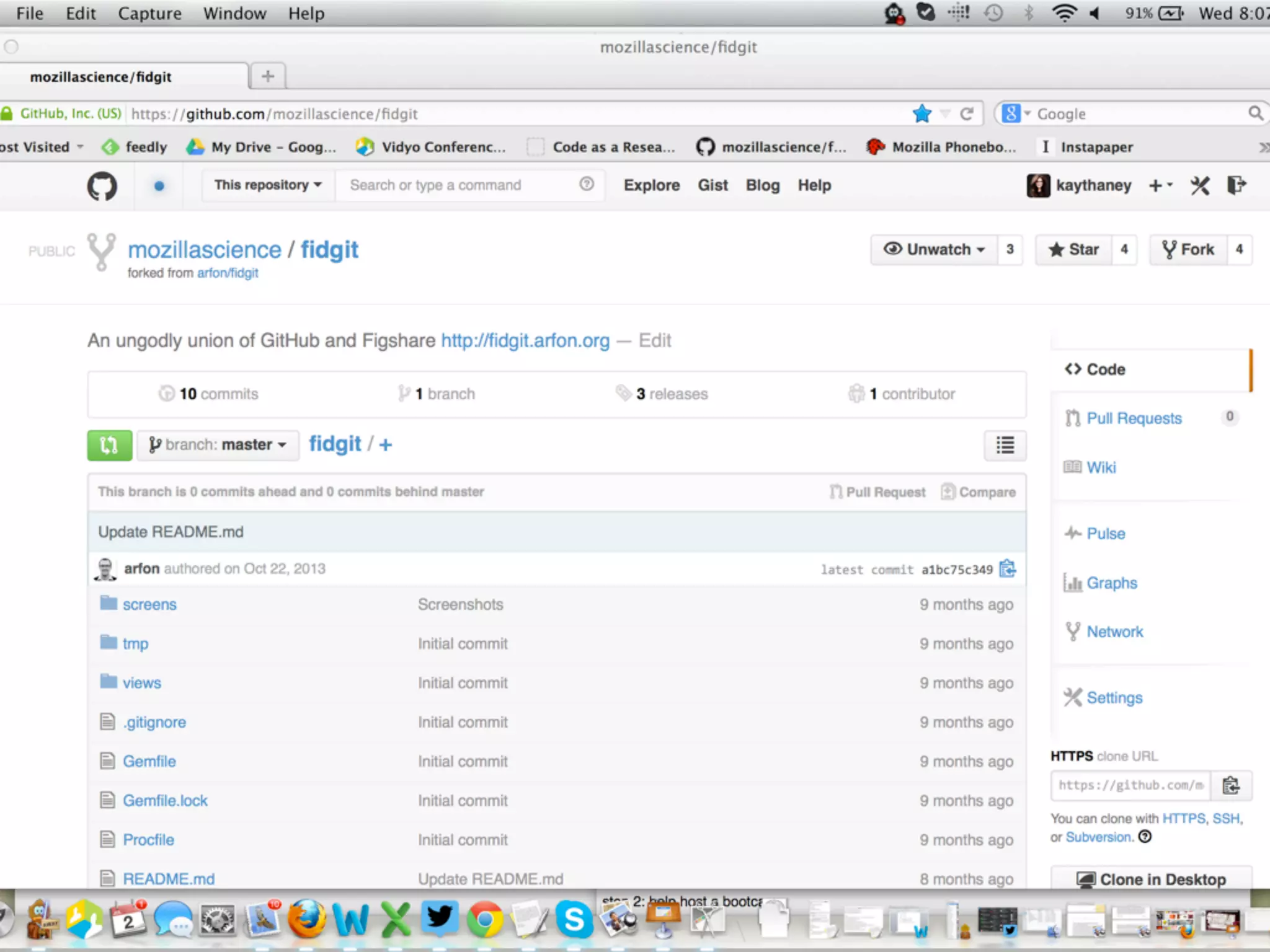Open the arfon/fidgit forked-from link
The width and height of the screenshot is (1270, 952).
[228, 273]
